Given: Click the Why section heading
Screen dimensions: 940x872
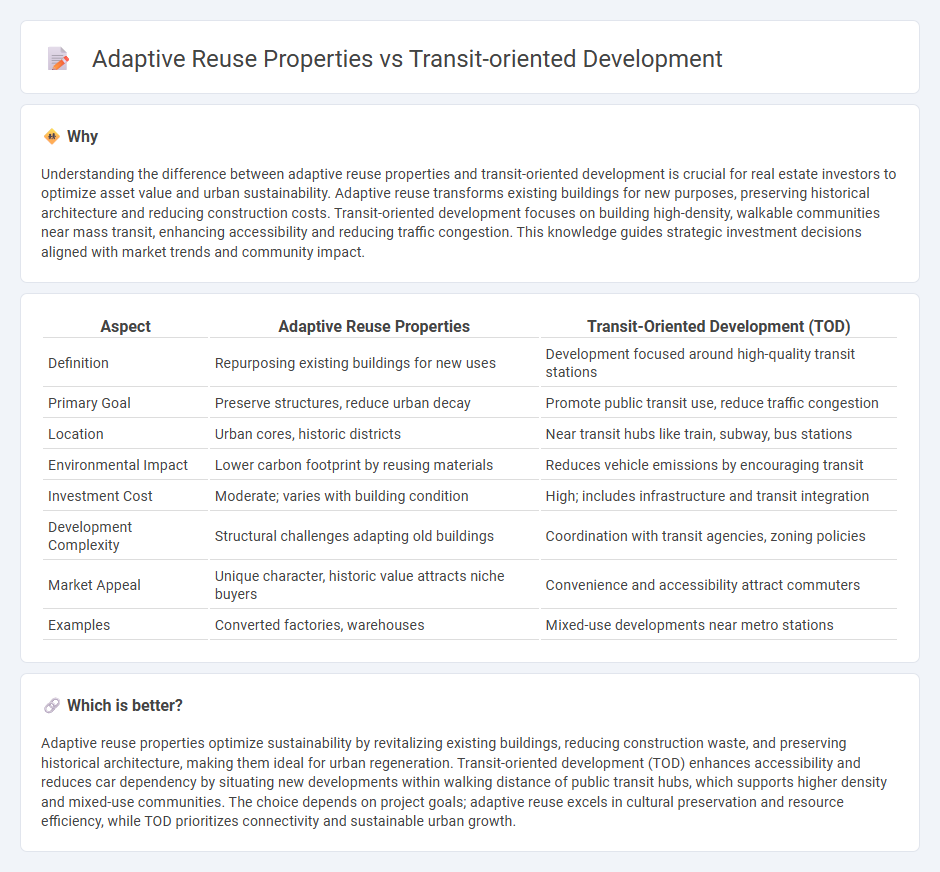Looking at the screenshot, I should tap(82, 137).
